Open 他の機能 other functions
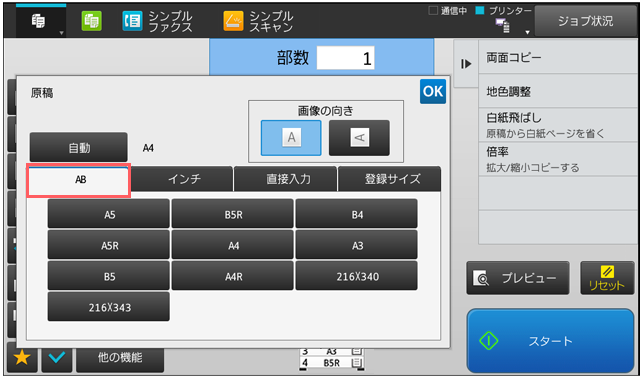The width and height of the screenshot is (640, 376). [120, 358]
